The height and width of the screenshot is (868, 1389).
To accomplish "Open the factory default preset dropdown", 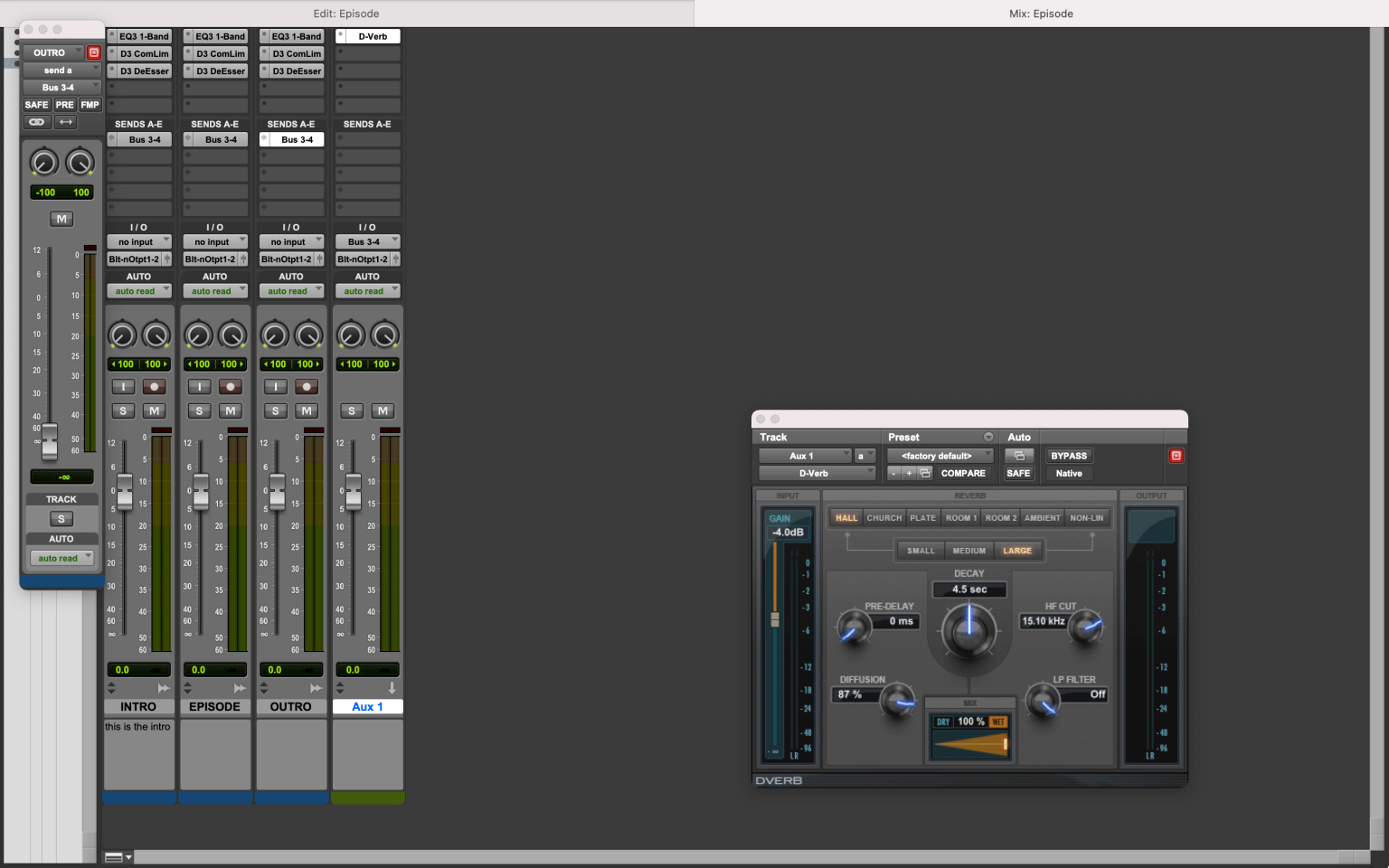I will click(x=939, y=456).
